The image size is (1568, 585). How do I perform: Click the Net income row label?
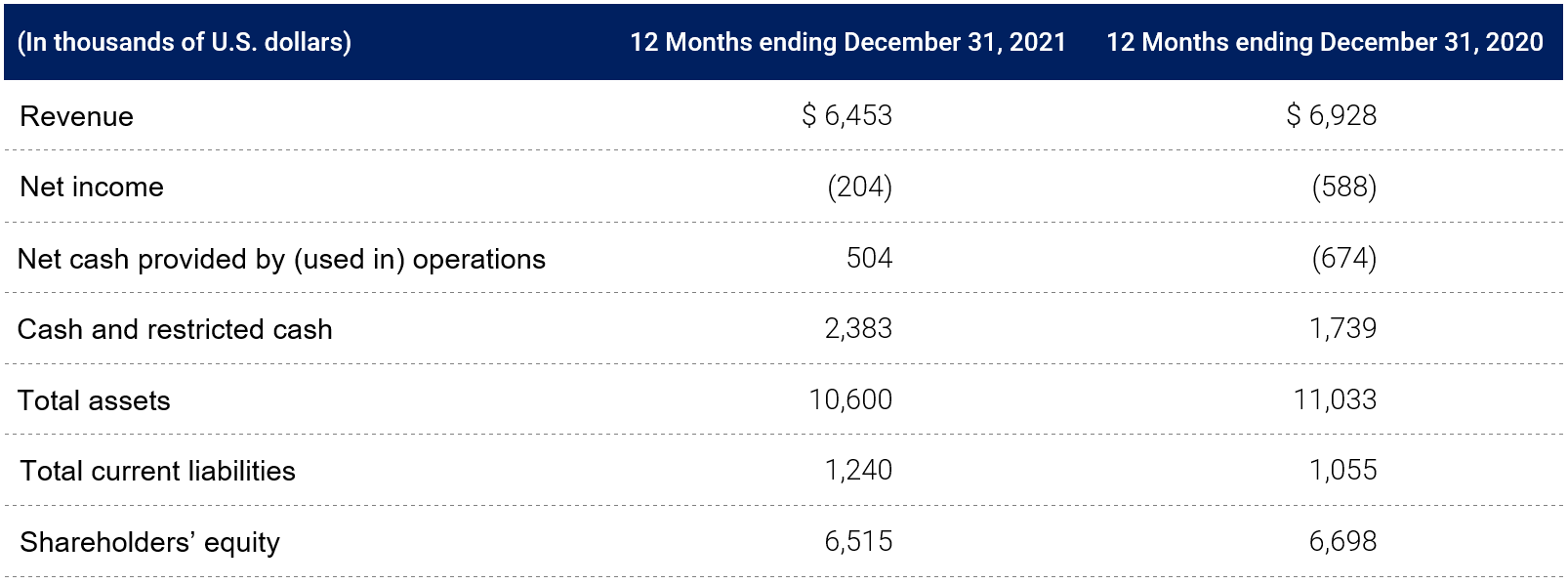point(92,187)
